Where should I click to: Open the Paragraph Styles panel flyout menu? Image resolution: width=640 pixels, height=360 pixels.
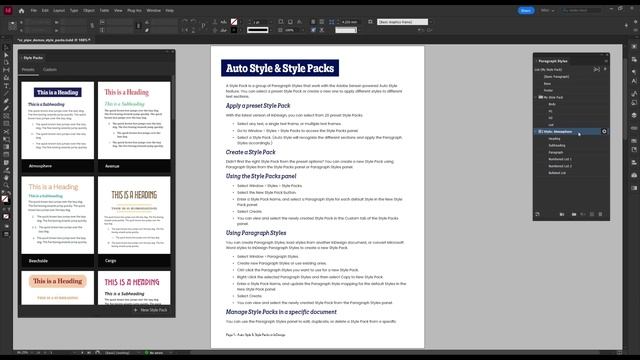(x=606, y=61)
